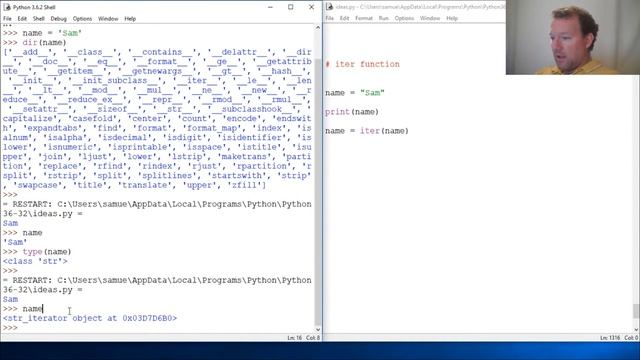Click the ideas.py editor title bar icon
This screenshot has height=360, width=640.
tap(329, 7)
